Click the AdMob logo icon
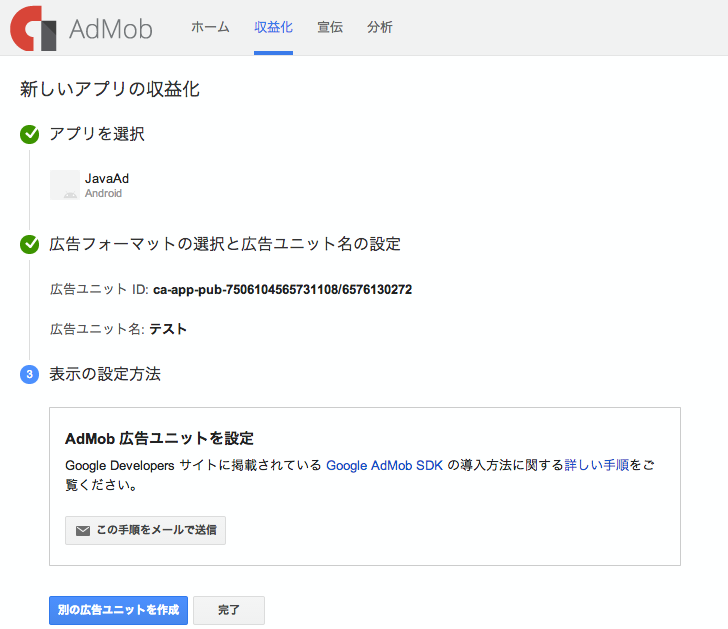The image size is (728, 629). [x=33, y=28]
